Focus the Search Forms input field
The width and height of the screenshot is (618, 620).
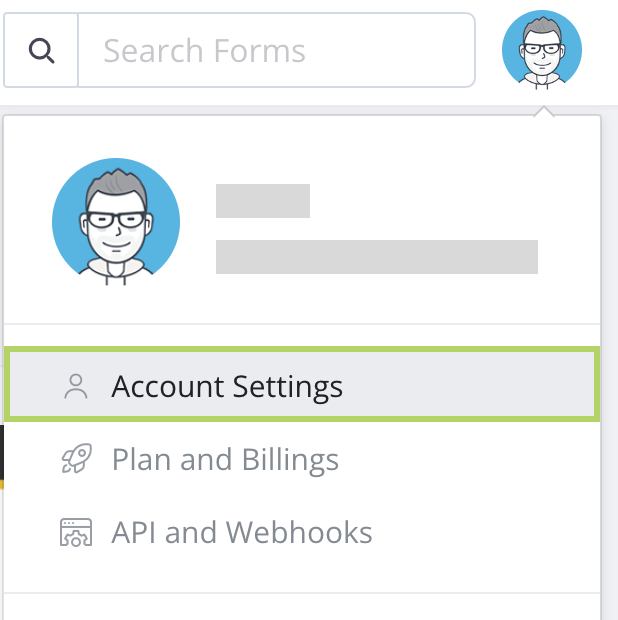tap(275, 50)
